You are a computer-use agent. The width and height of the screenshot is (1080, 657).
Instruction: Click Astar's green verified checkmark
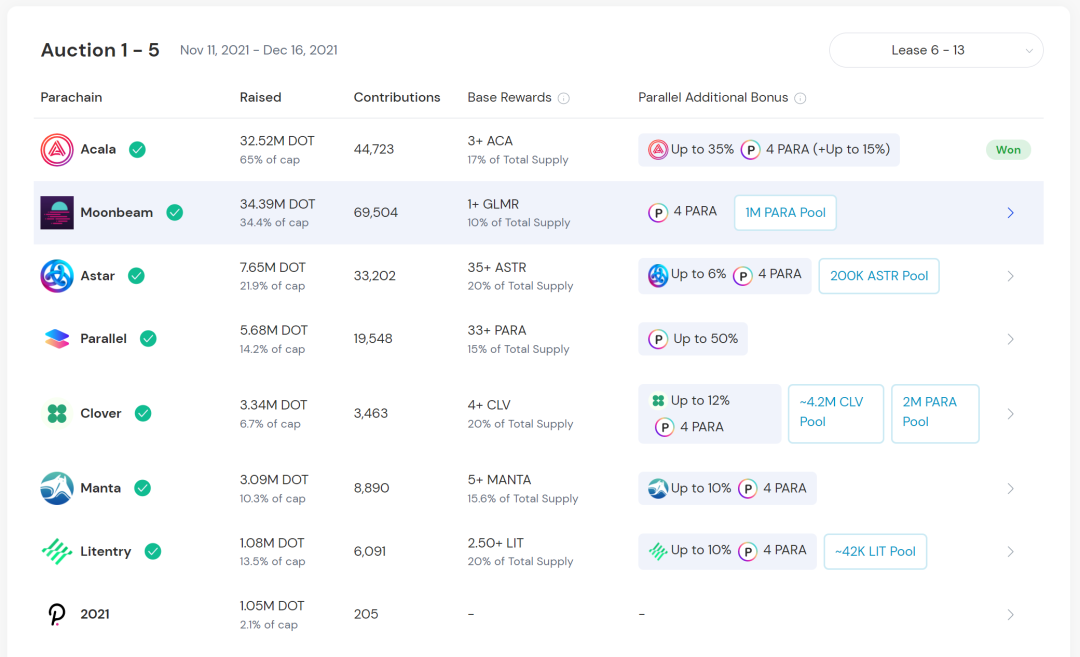pos(136,276)
